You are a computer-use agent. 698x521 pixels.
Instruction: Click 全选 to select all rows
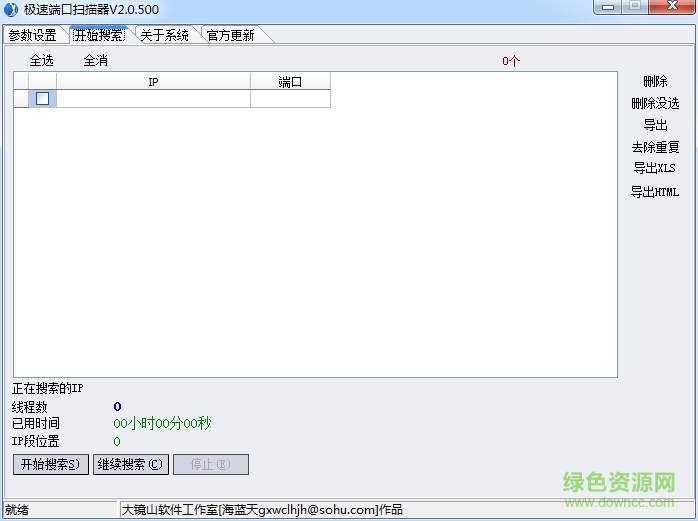[41, 61]
